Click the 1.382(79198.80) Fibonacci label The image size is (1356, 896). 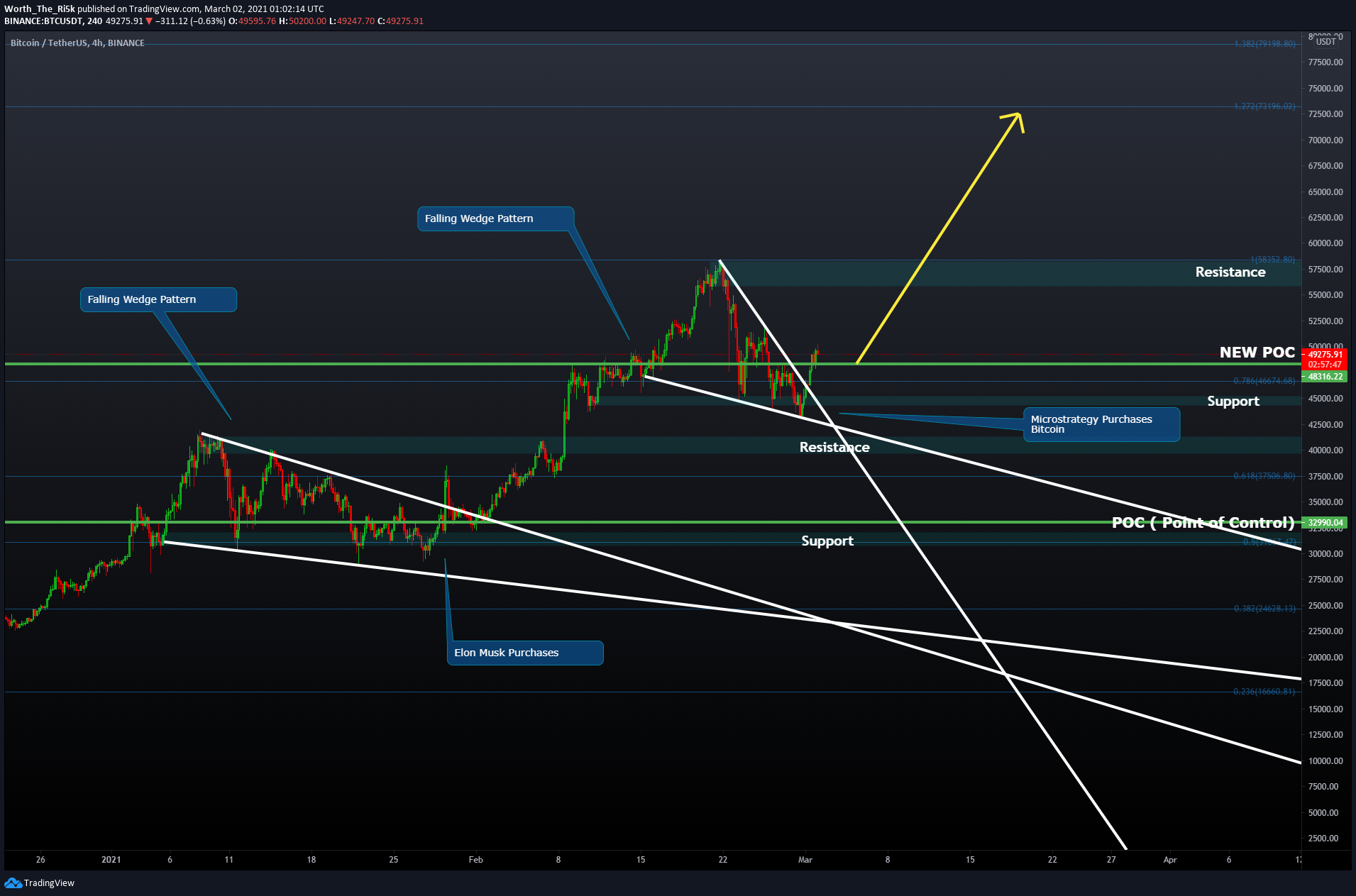pyautogui.click(x=1264, y=44)
